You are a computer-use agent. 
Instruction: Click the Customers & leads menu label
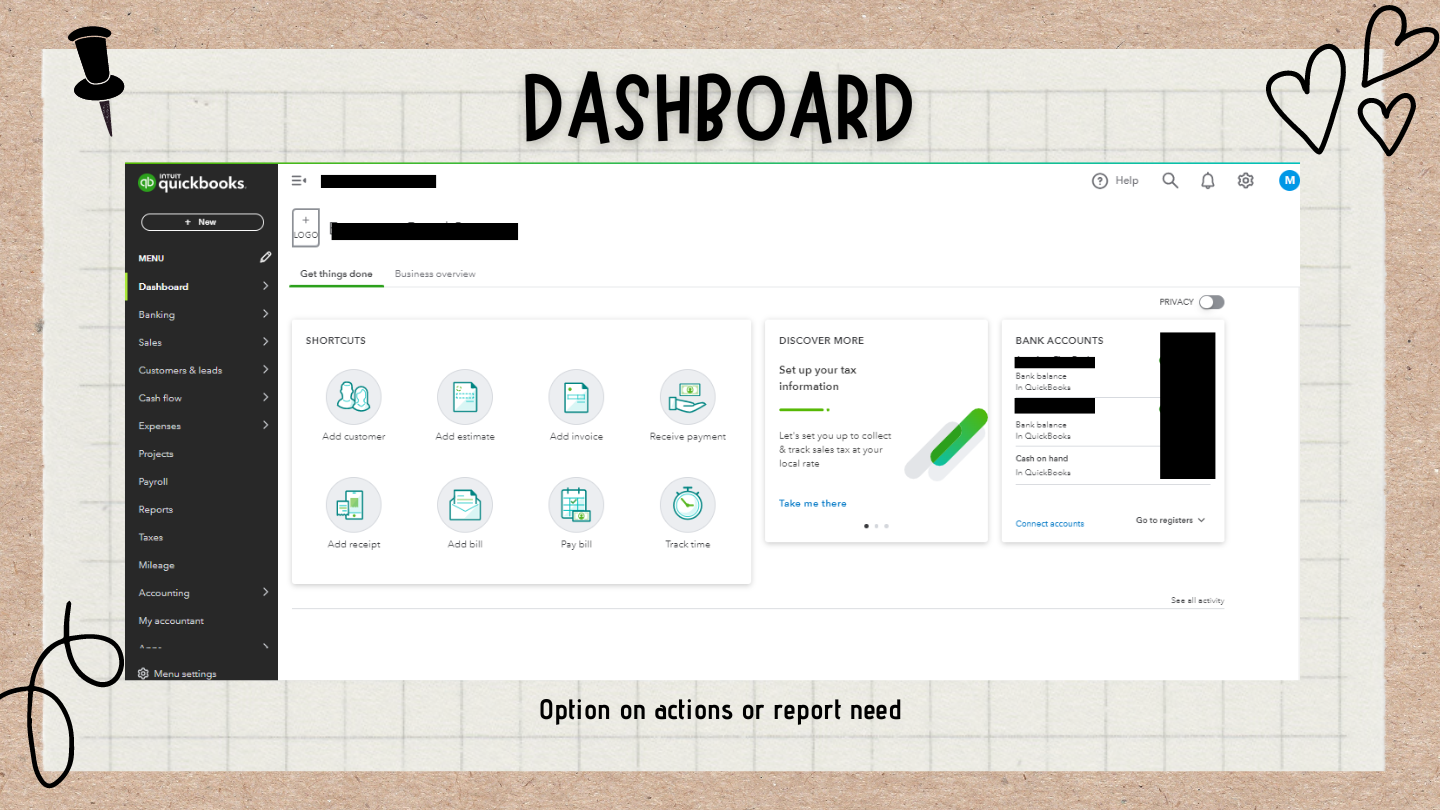point(180,371)
